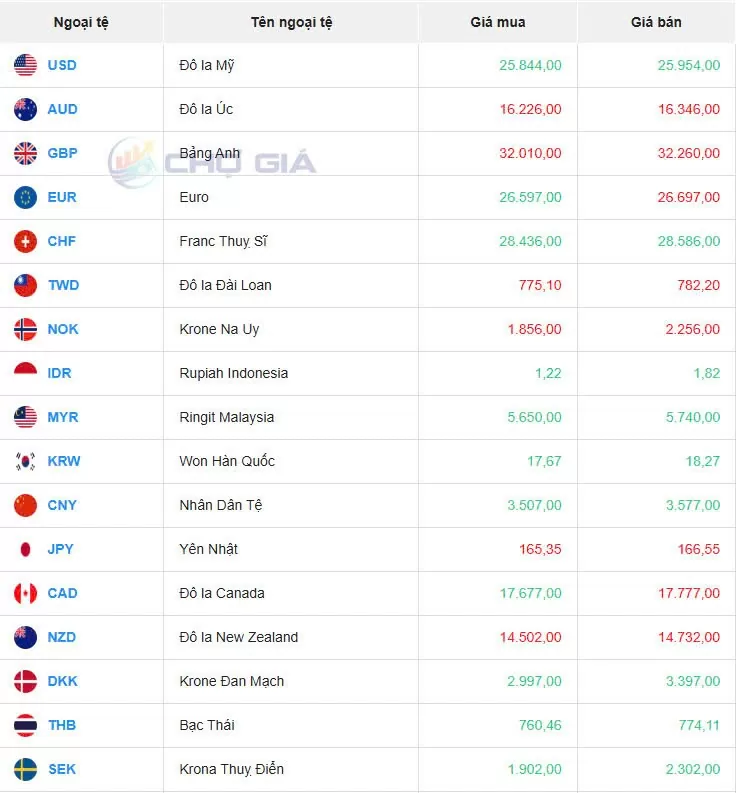Open the TWD currency code link

[x=63, y=286]
